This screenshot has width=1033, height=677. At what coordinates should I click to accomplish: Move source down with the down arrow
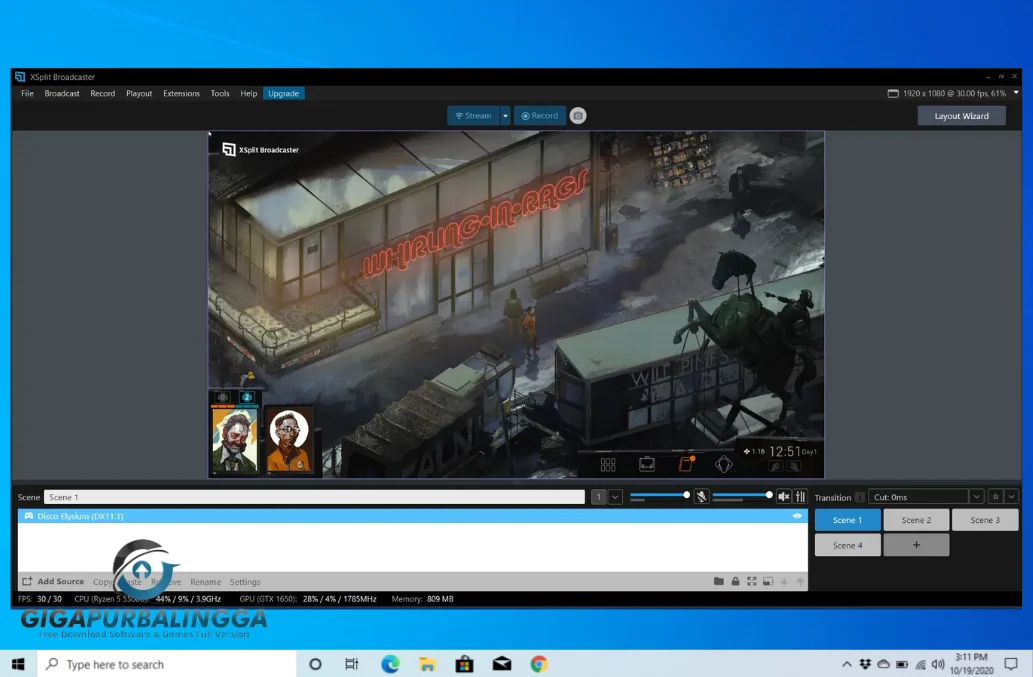[x=784, y=582]
